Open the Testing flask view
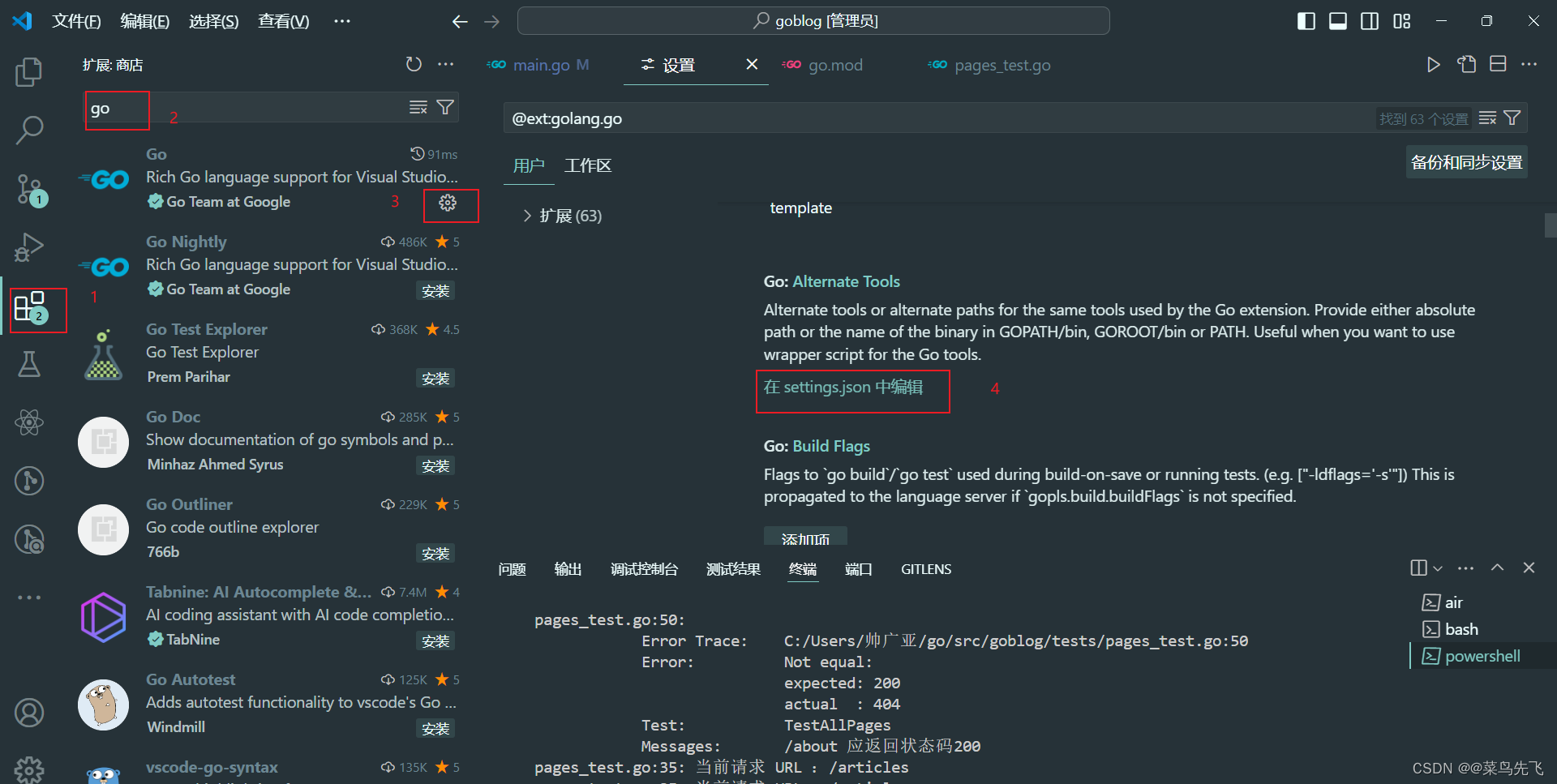The height and width of the screenshot is (784, 1557). pos(29,364)
